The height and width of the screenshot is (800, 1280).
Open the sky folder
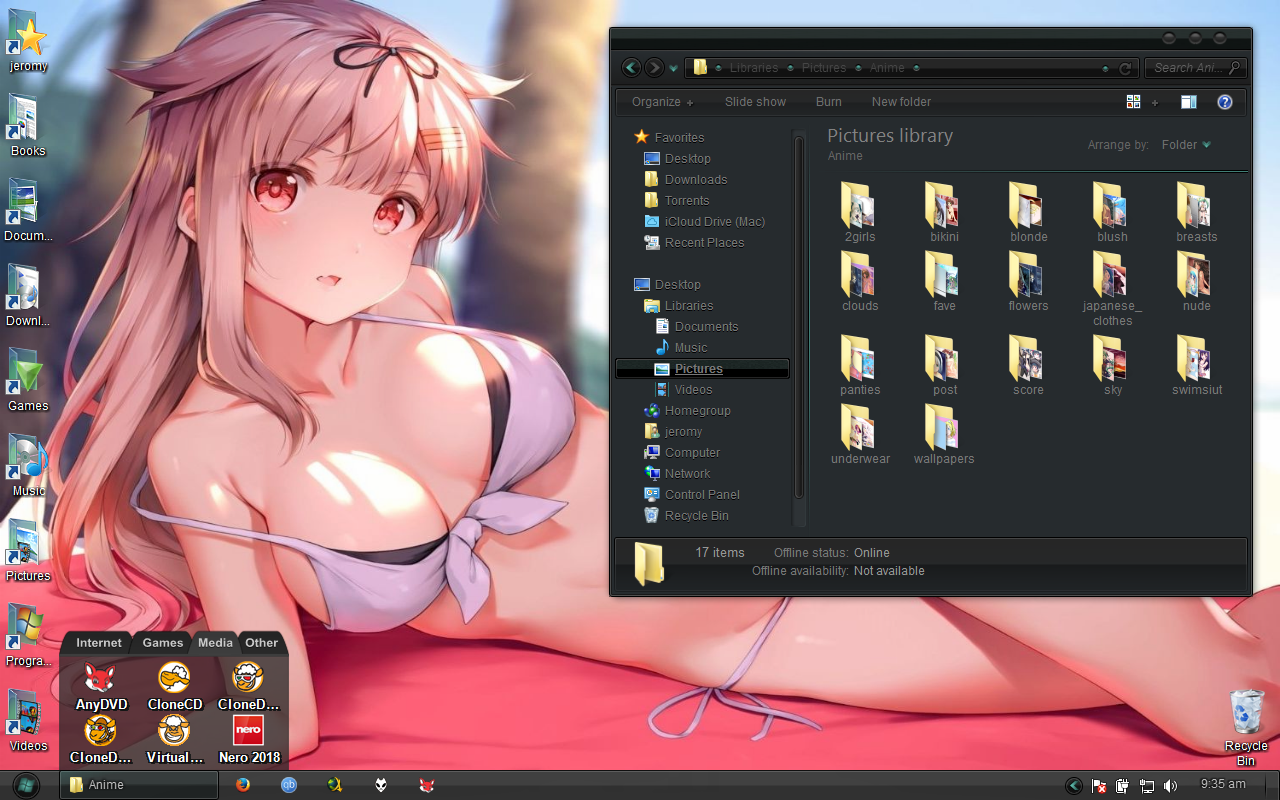pos(1112,366)
